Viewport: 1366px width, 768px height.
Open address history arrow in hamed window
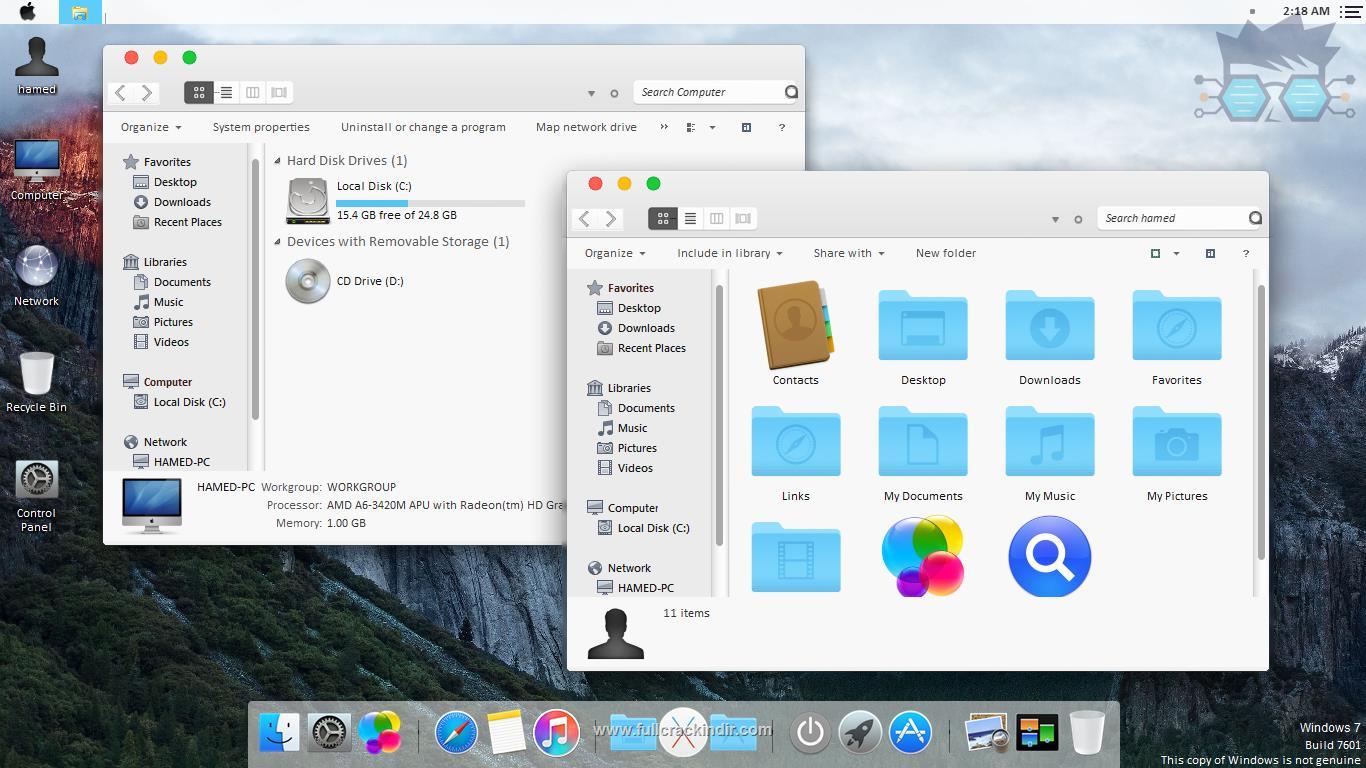(1055, 219)
